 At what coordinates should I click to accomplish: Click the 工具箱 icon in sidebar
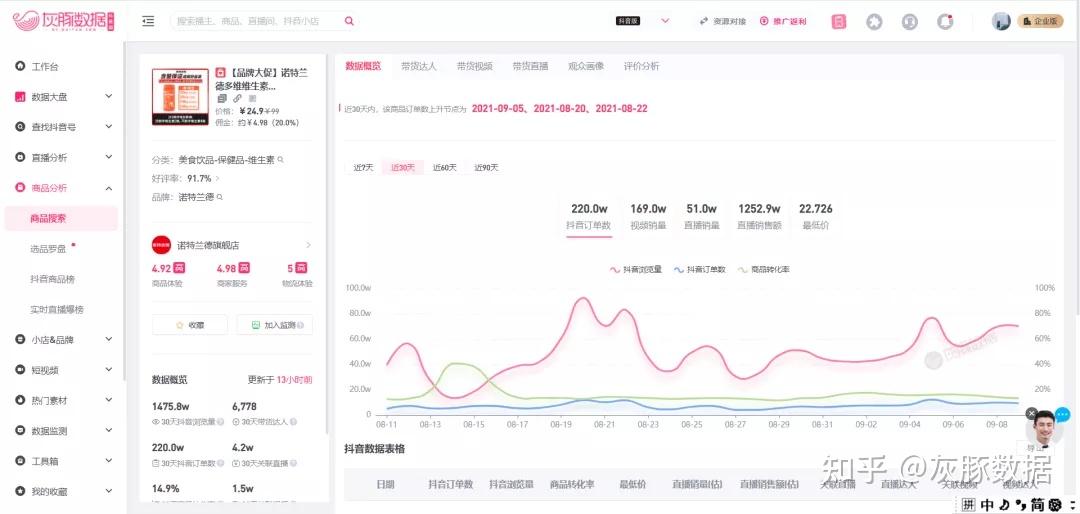(20, 461)
